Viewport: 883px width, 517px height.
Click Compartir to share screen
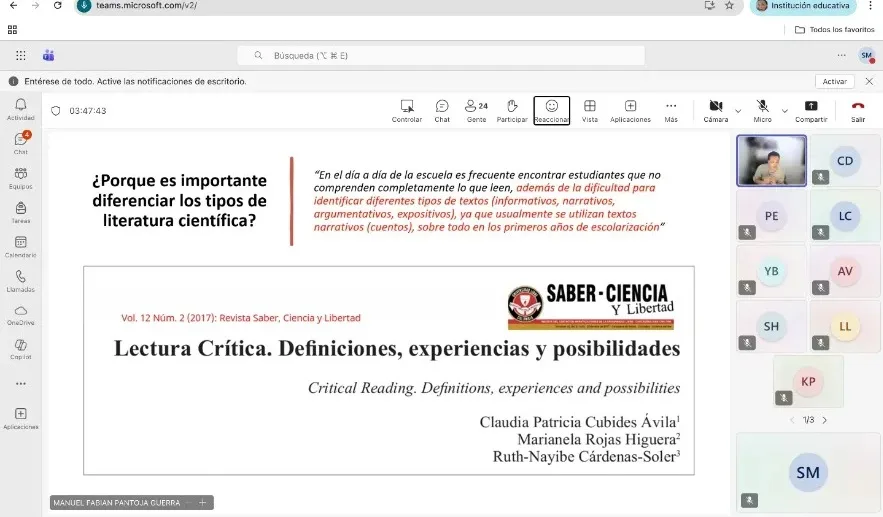pos(811,111)
